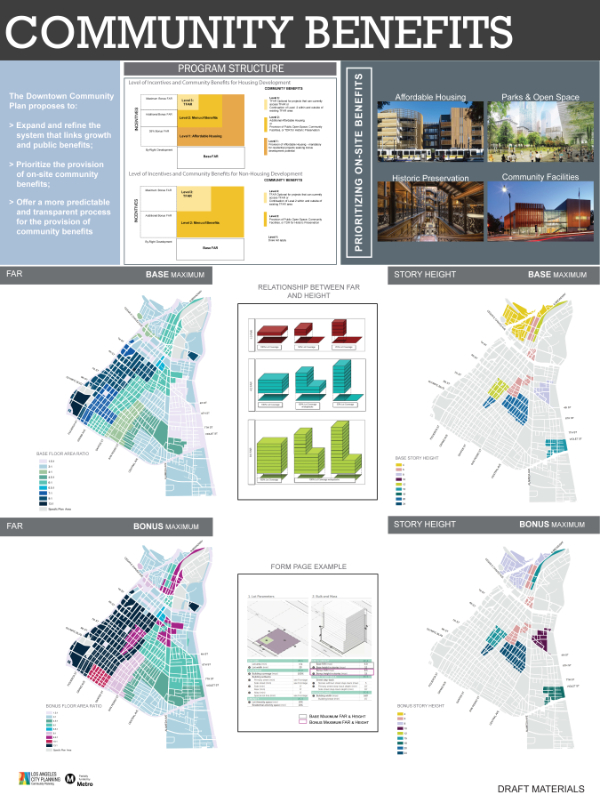
Task: Open the Community Facilities photo
Action: click(x=541, y=212)
